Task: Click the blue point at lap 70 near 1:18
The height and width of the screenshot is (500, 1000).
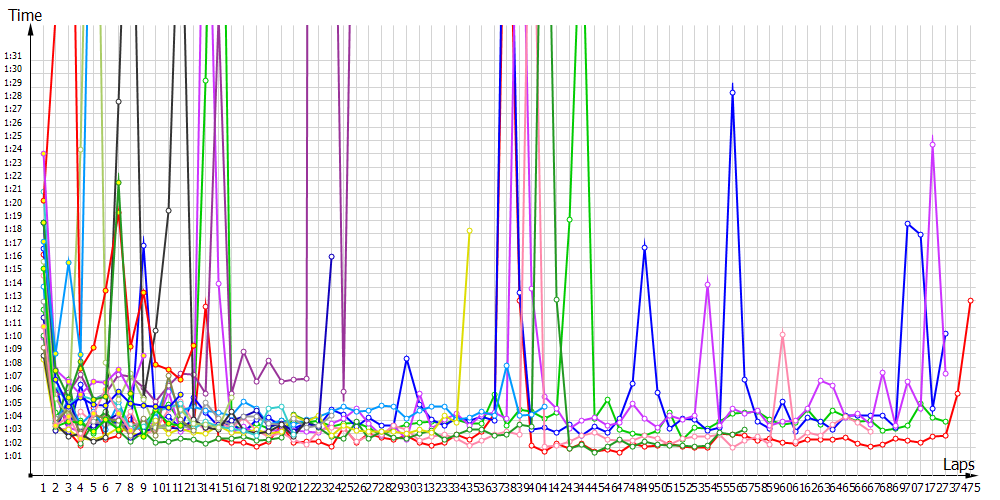Action: [x=907, y=224]
